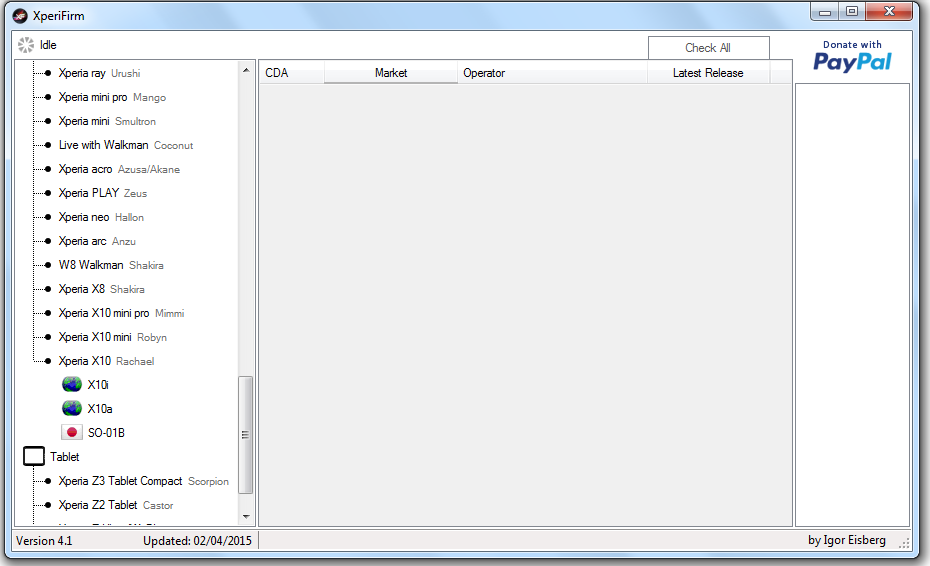The width and height of the screenshot is (930, 566).
Task: Select Xperia arc Anzu
Action: point(97,241)
